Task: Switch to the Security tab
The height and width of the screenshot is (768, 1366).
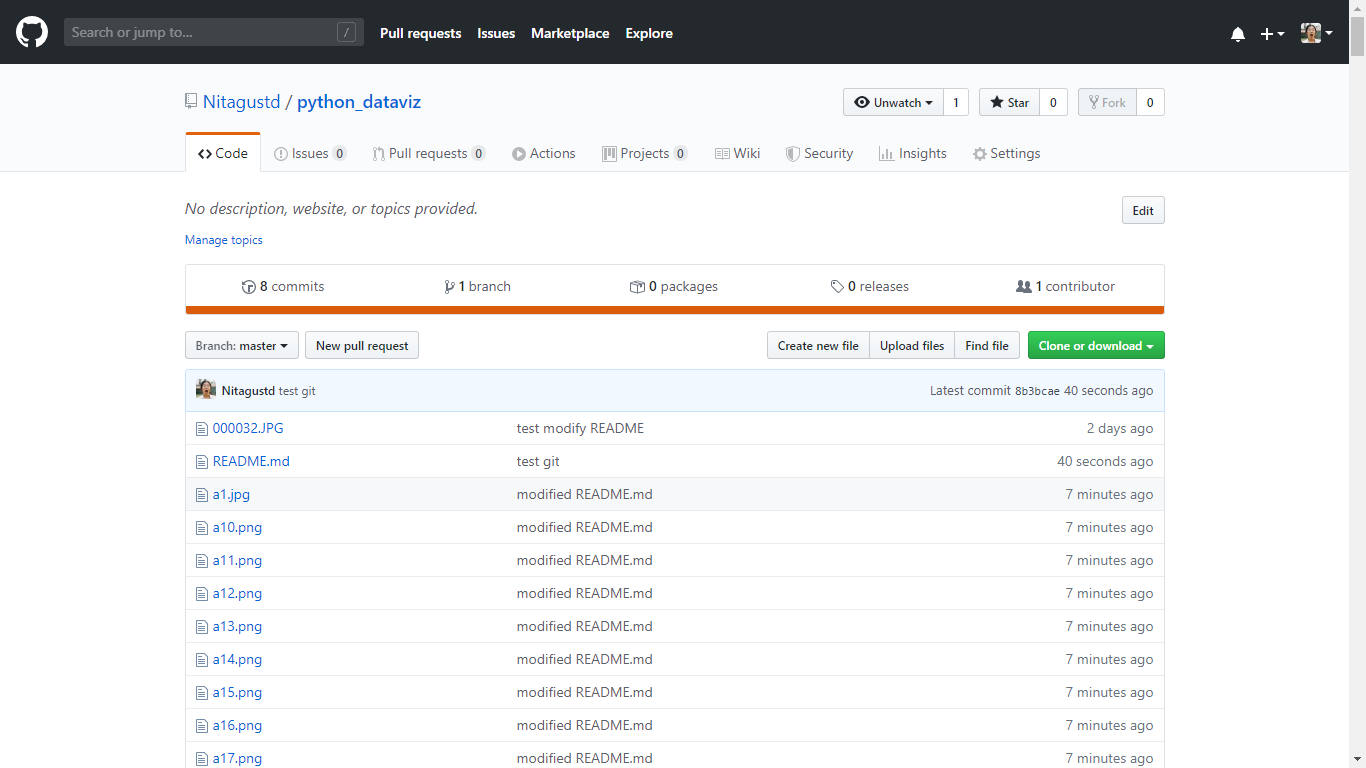Action: pos(819,153)
